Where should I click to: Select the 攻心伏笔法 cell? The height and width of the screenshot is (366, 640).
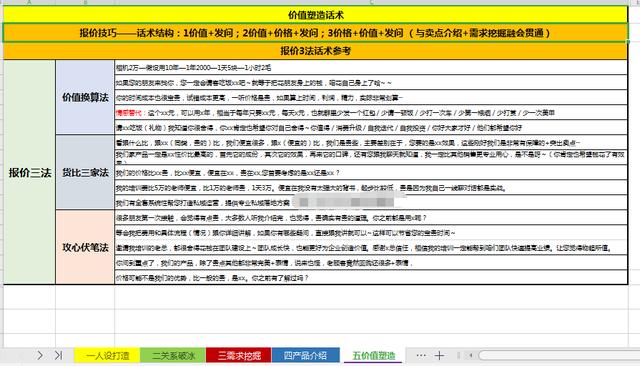[x=85, y=247]
